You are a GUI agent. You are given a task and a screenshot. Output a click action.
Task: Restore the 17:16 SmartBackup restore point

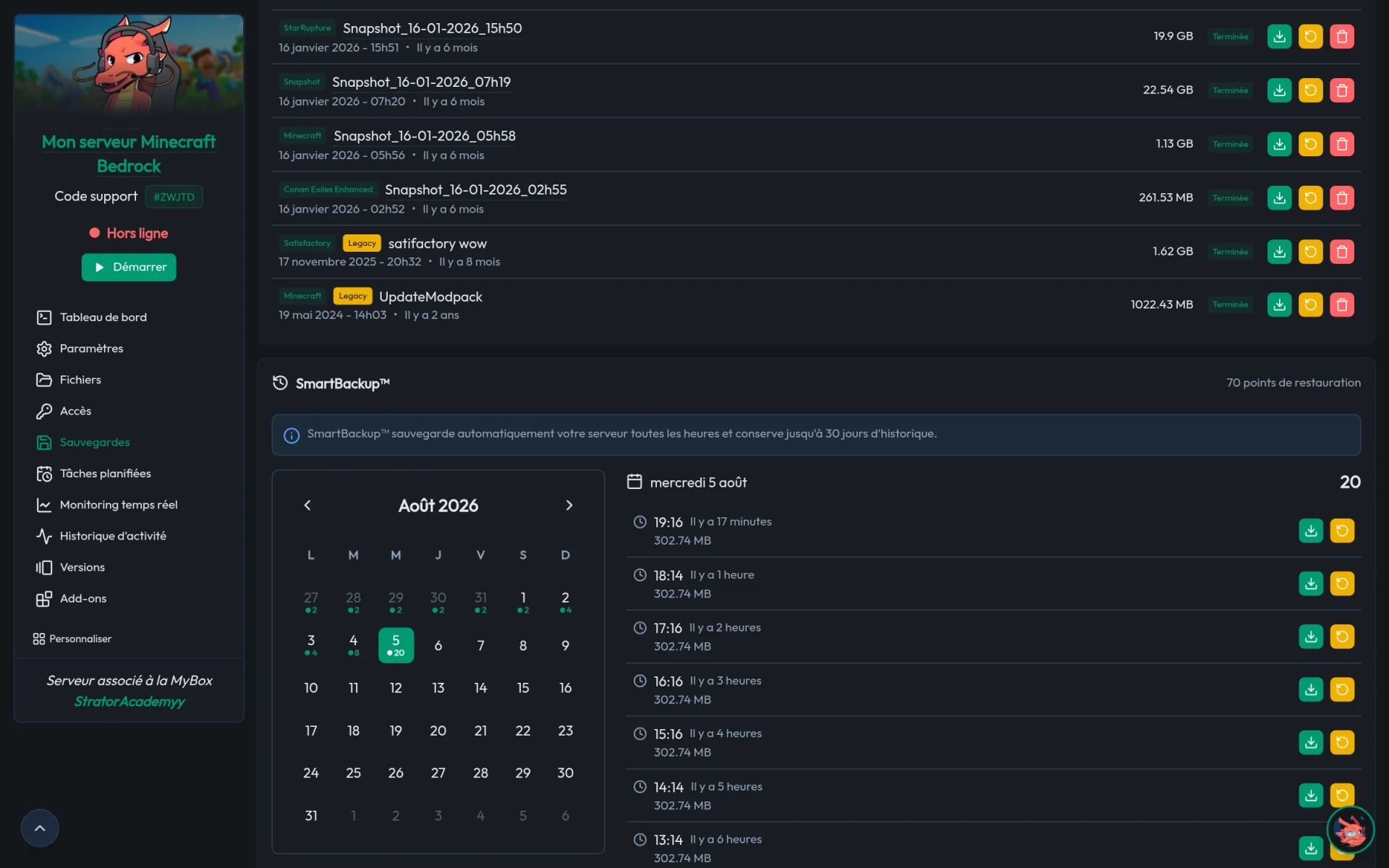point(1342,637)
